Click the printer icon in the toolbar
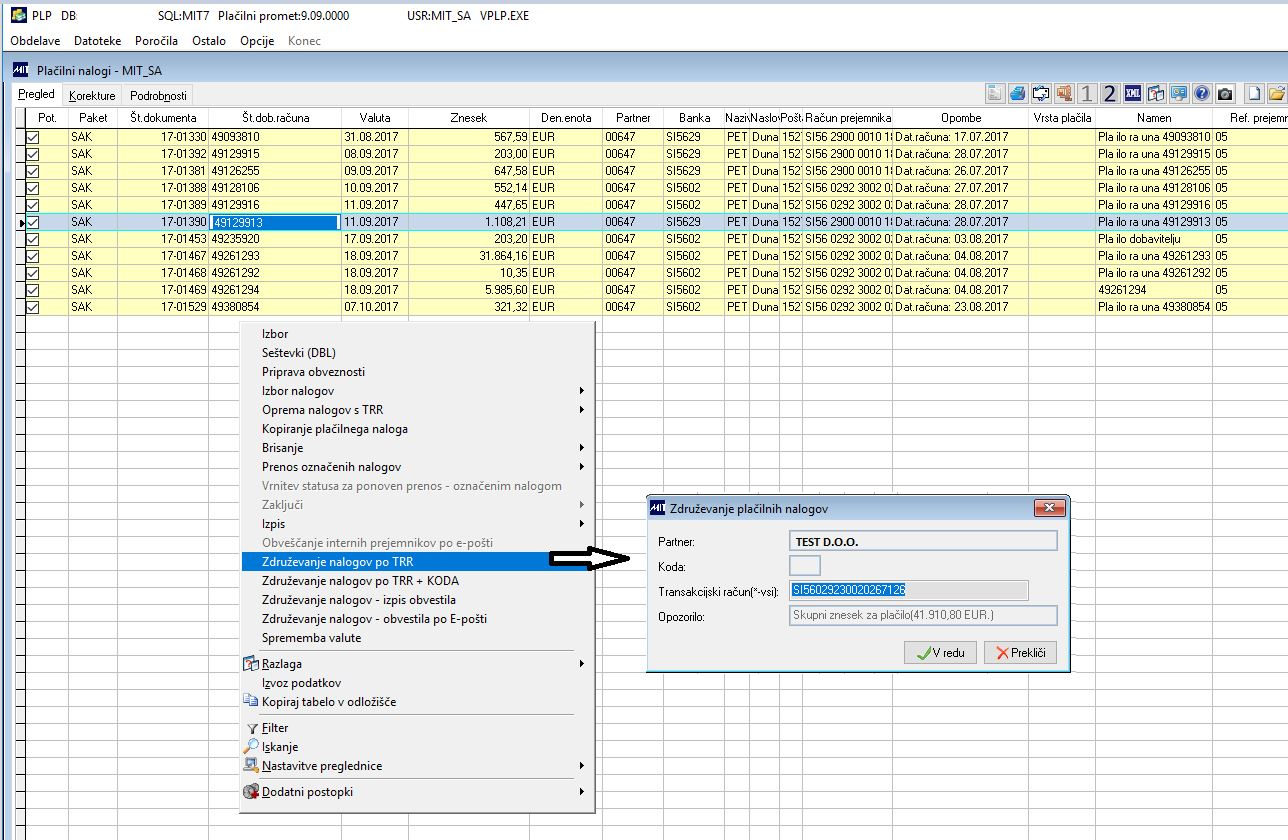The height and width of the screenshot is (840, 1288). pyautogui.click(x=1018, y=94)
